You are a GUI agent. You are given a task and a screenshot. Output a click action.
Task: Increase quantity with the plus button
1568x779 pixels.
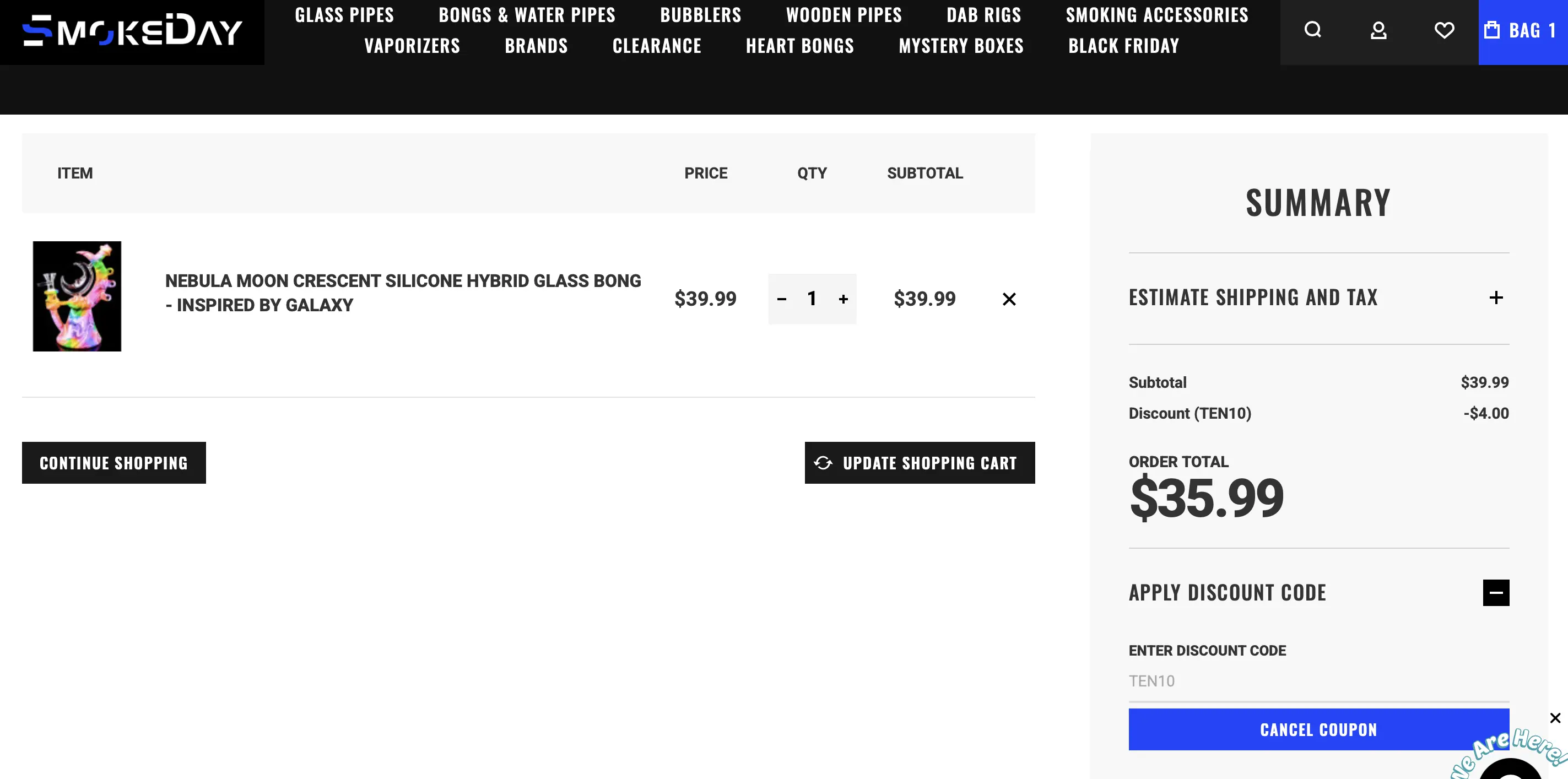tap(843, 299)
